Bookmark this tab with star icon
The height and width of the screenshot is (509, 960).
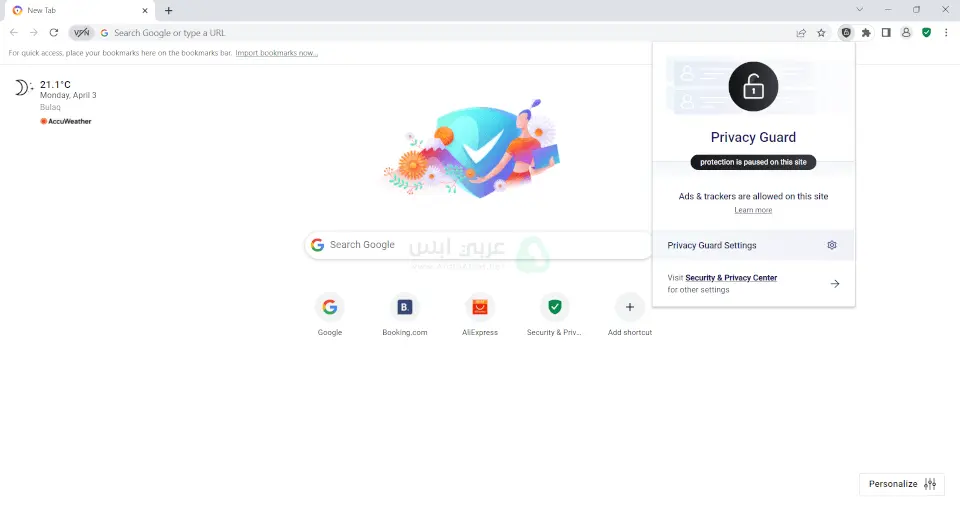point(821,33)
